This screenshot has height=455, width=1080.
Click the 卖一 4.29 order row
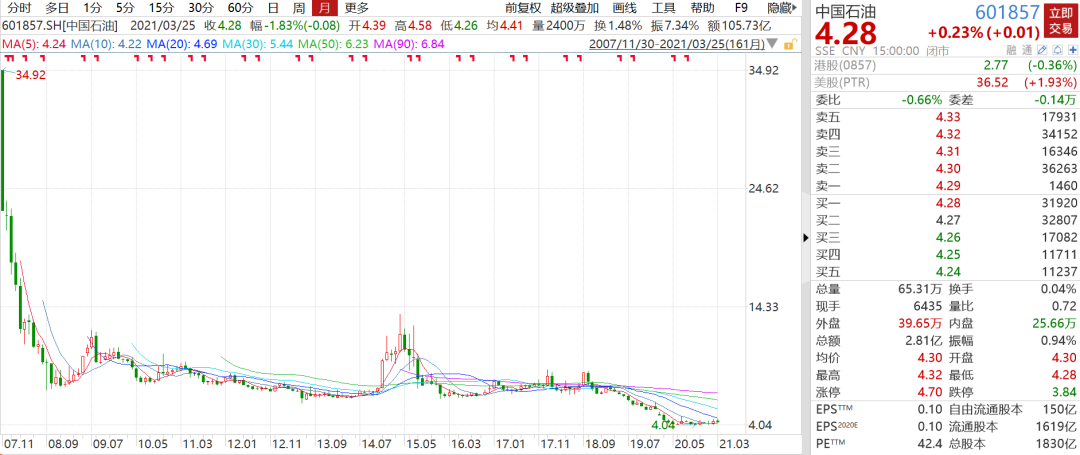946,185
